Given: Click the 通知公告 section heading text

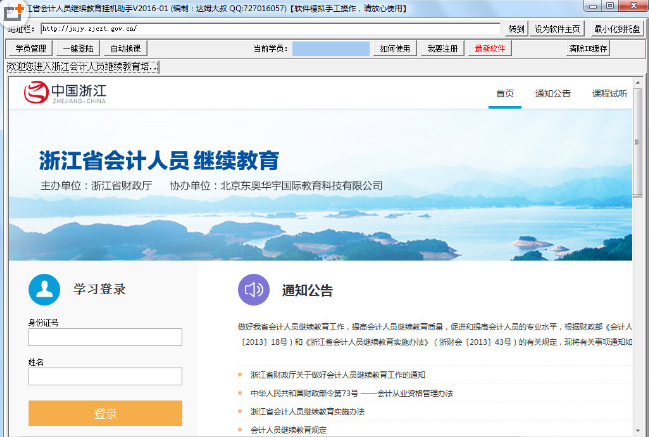Looking at the screenshot, I should pos(308,290).
